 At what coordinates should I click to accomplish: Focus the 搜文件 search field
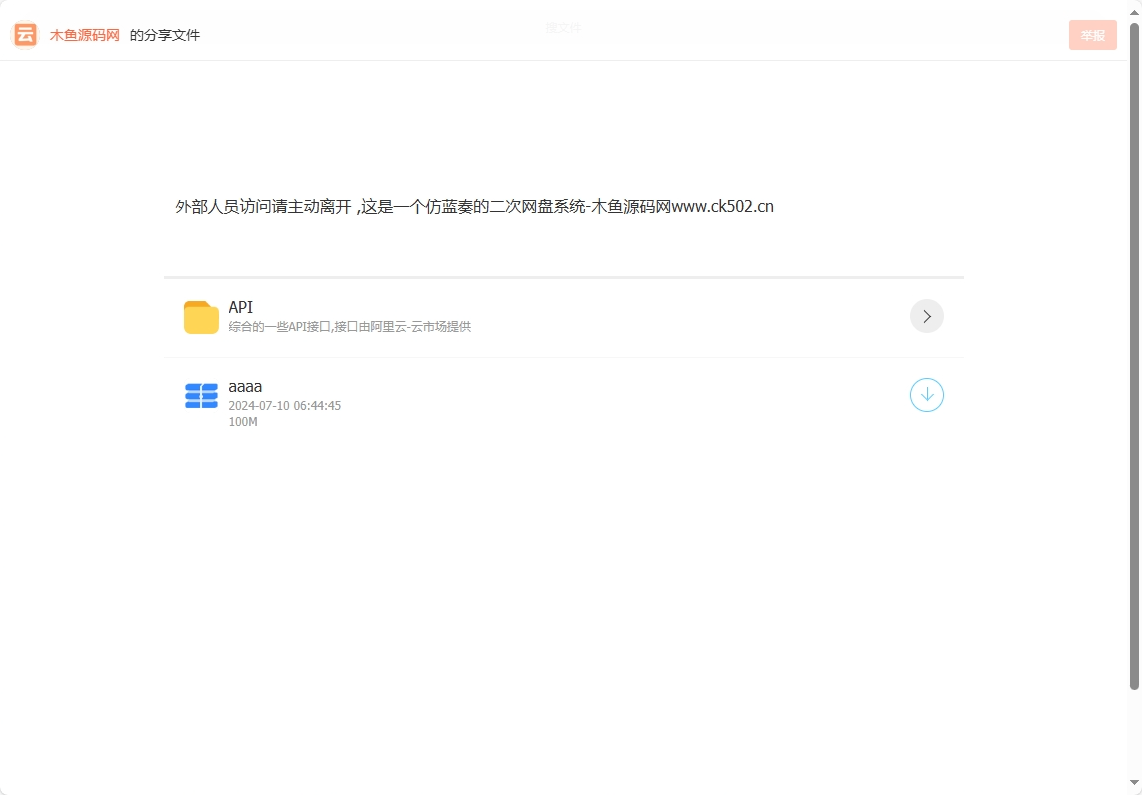(563, 28)
